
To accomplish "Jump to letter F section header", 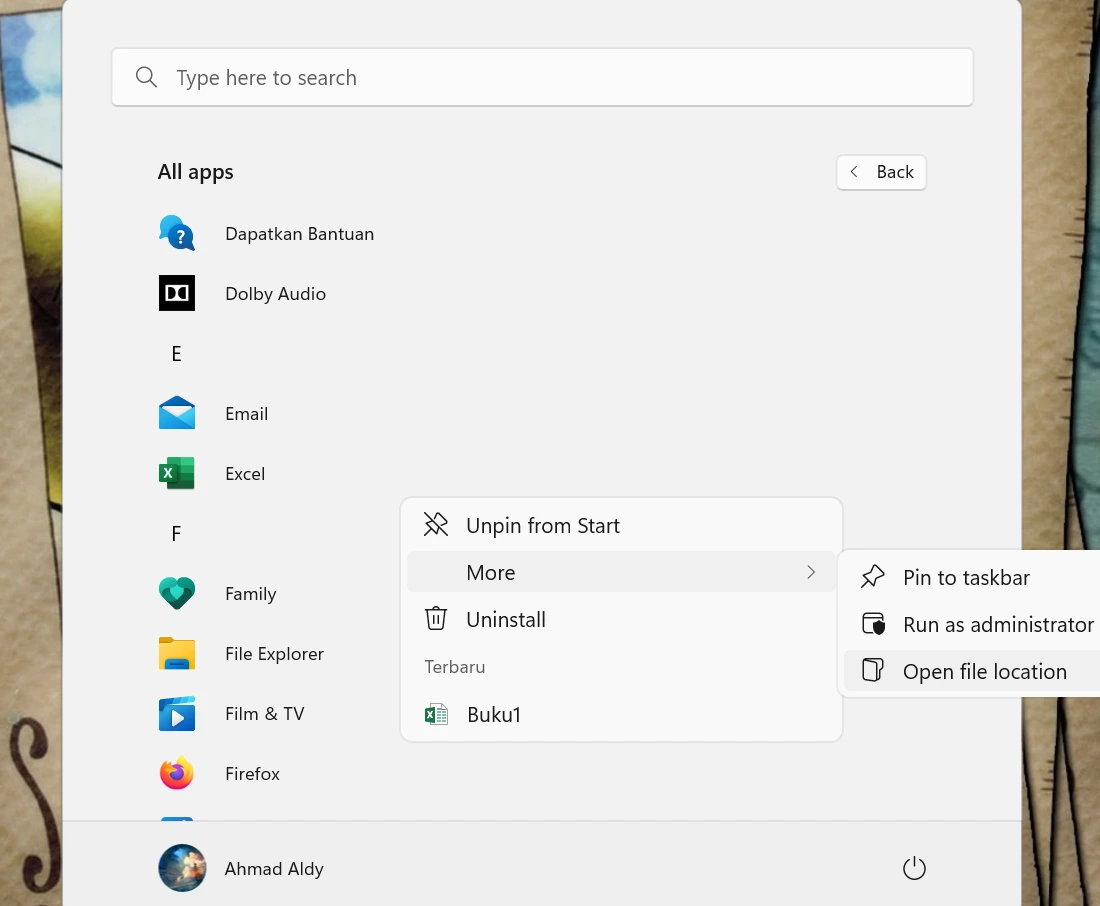I will point(177,533).
